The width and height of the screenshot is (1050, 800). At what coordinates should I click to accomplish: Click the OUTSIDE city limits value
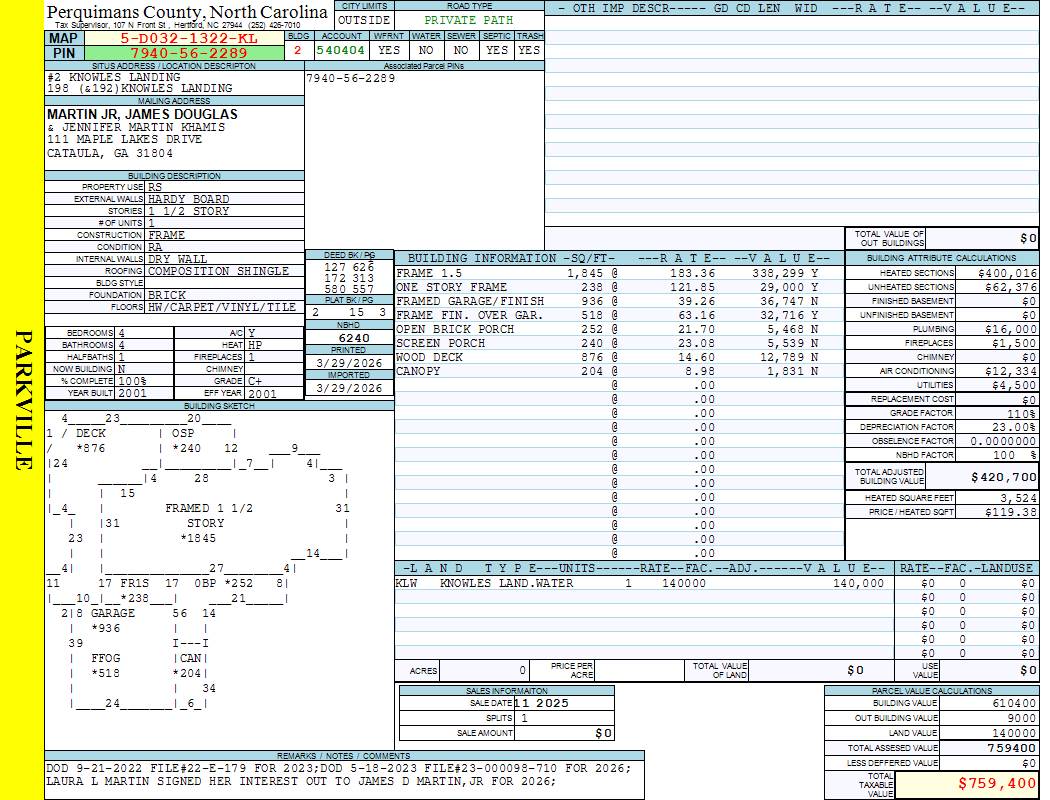pos(363,20)
